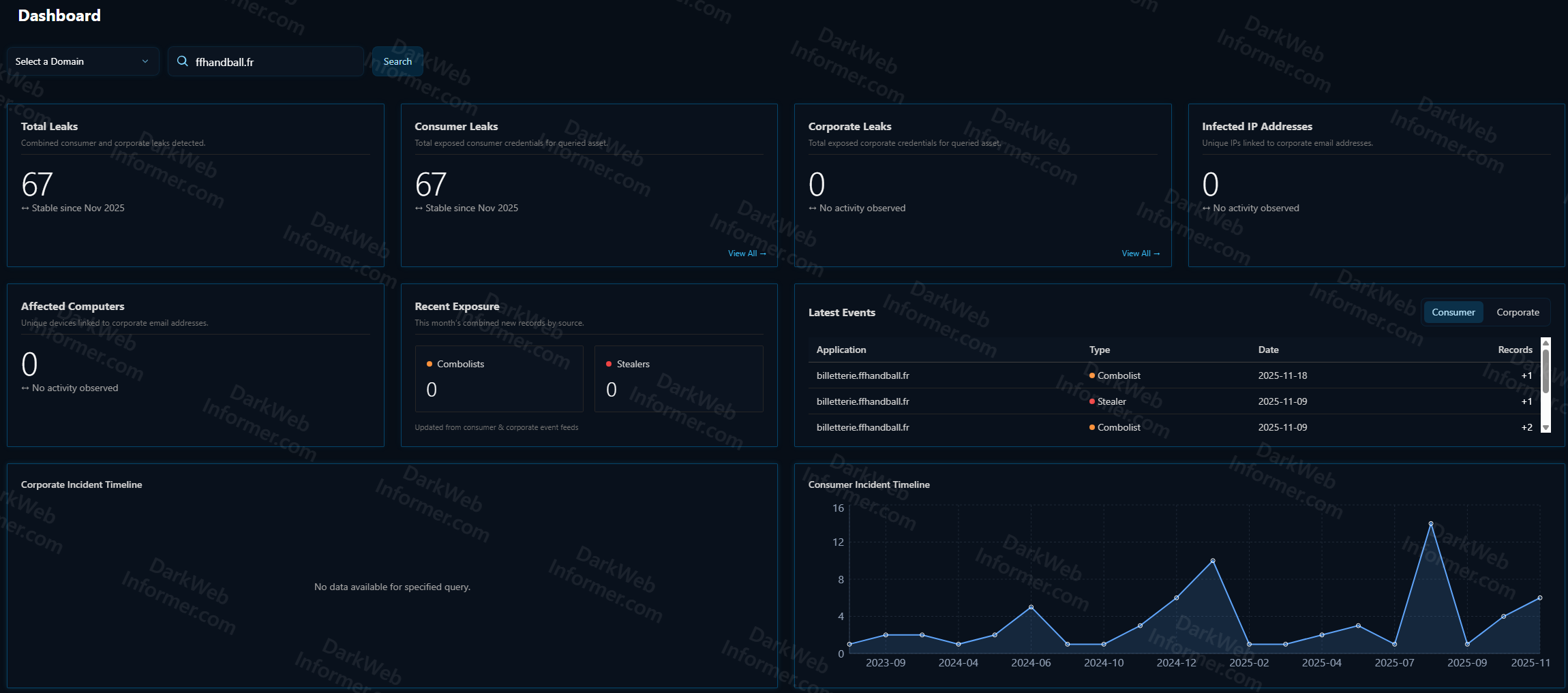Screen dimensions: 1568x693
Task: Open the Select a Domain dropdown
Action: [82, 61]
